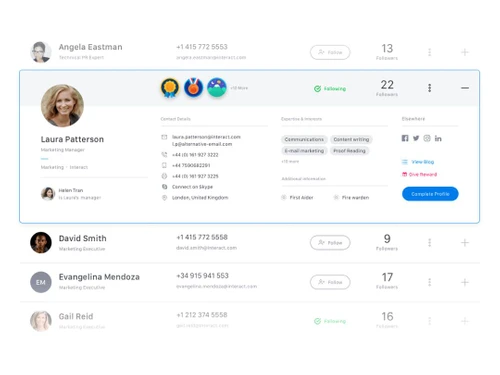
Task: Click the name Angela Eastman
Action: pos(90,47)
